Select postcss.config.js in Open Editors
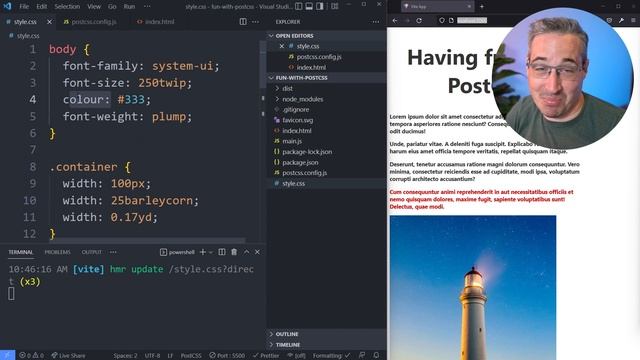This screenshot has height=360, width=640. pyautogui.click(x=319, y=57)
